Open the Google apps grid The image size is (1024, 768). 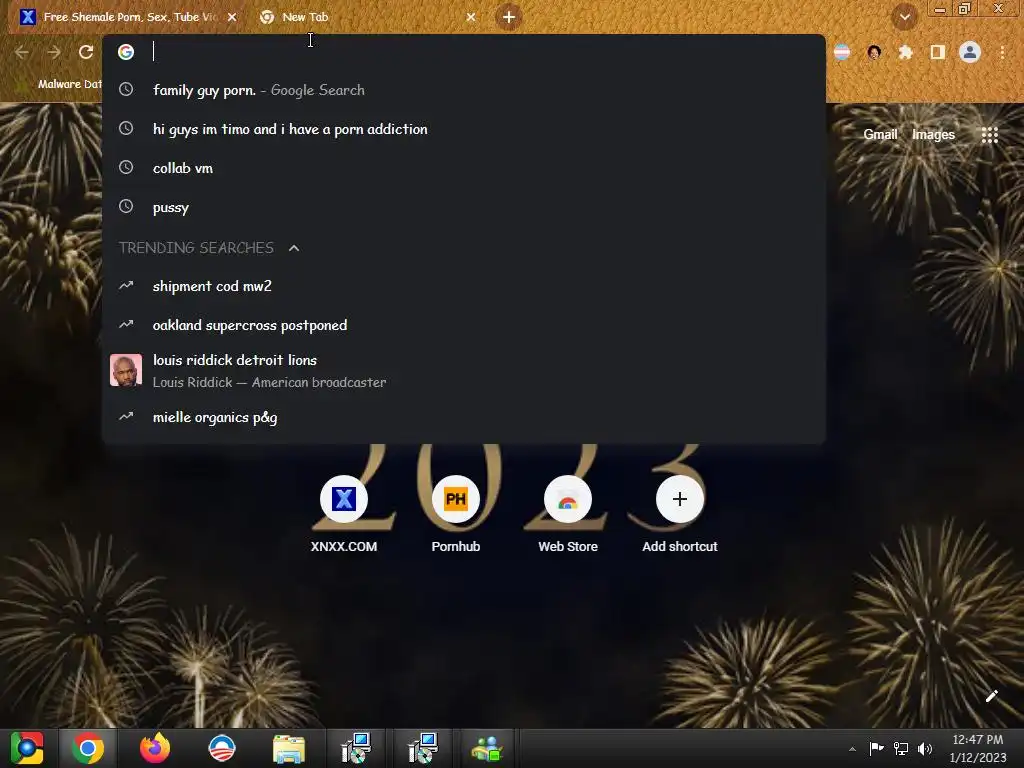[x=989, y=135]
